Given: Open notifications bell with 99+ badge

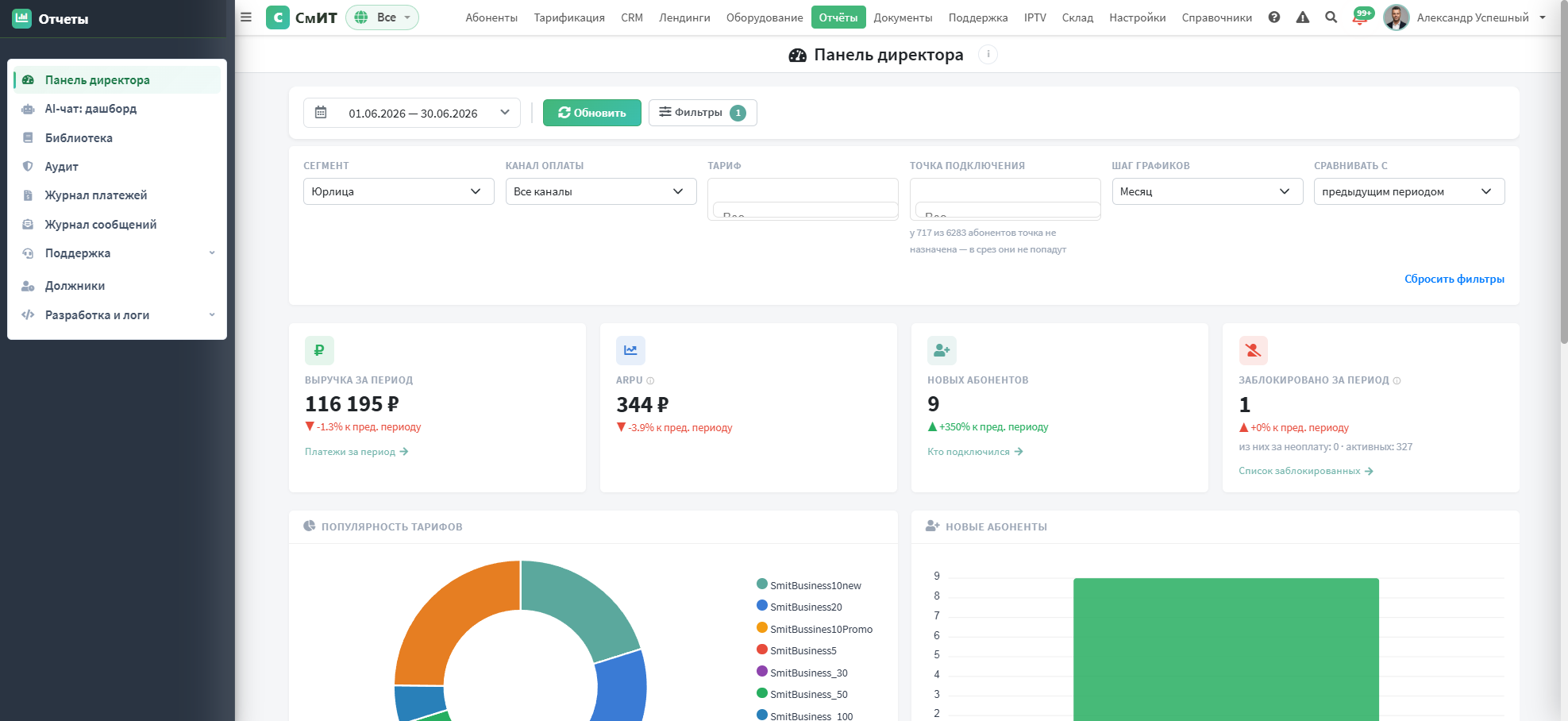Looking at the screenshot, I should tap(1362, 16).
